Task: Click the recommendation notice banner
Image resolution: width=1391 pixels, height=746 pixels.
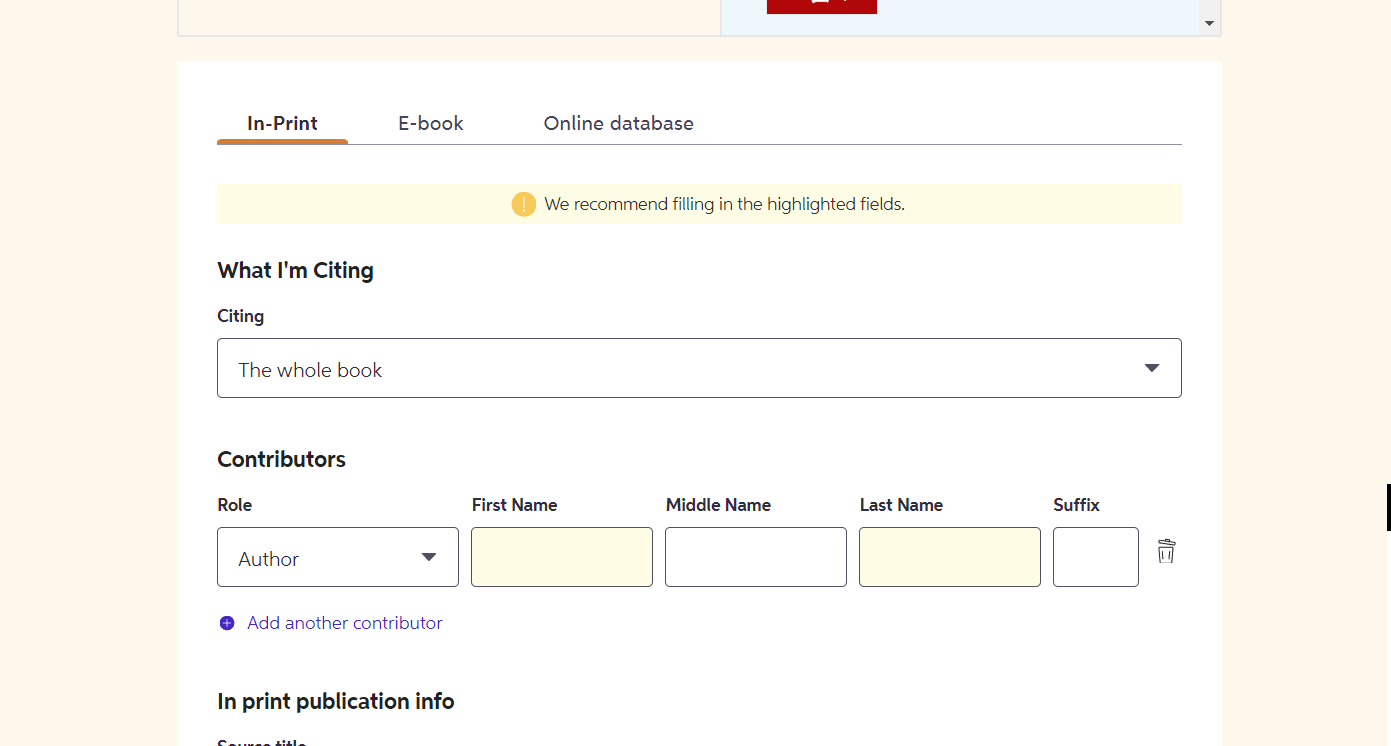Action: (699, 204)
